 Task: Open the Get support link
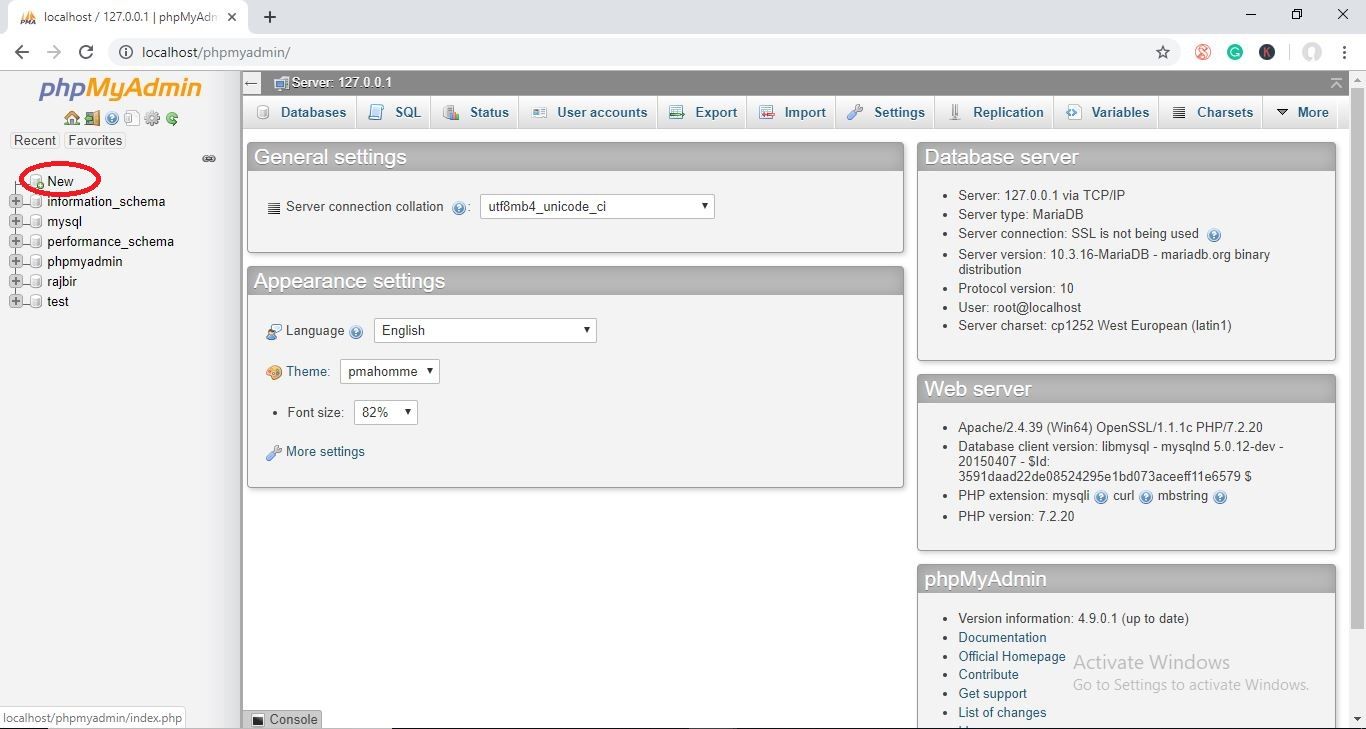(x=992, y=693)
